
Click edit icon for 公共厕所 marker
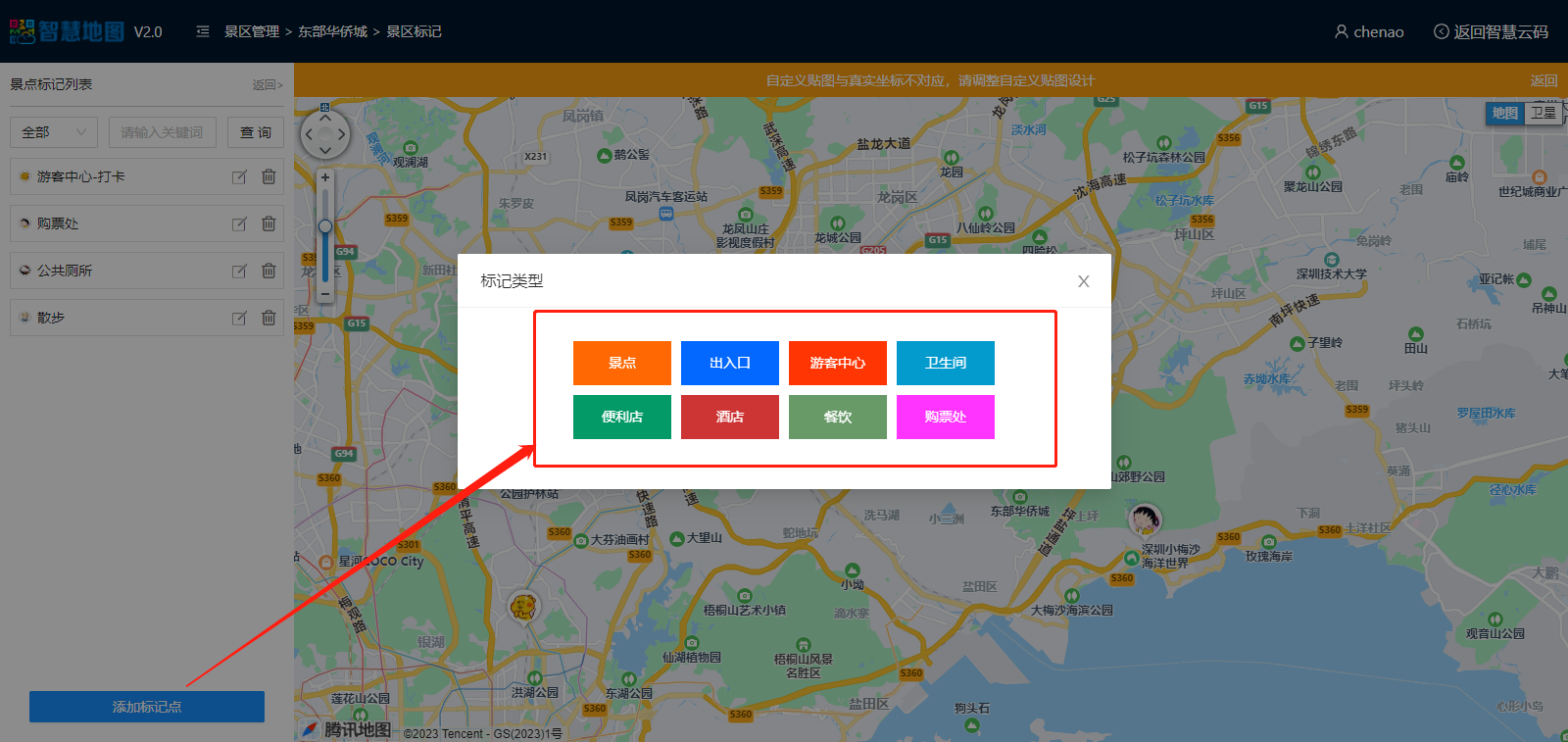click(239, 272)
